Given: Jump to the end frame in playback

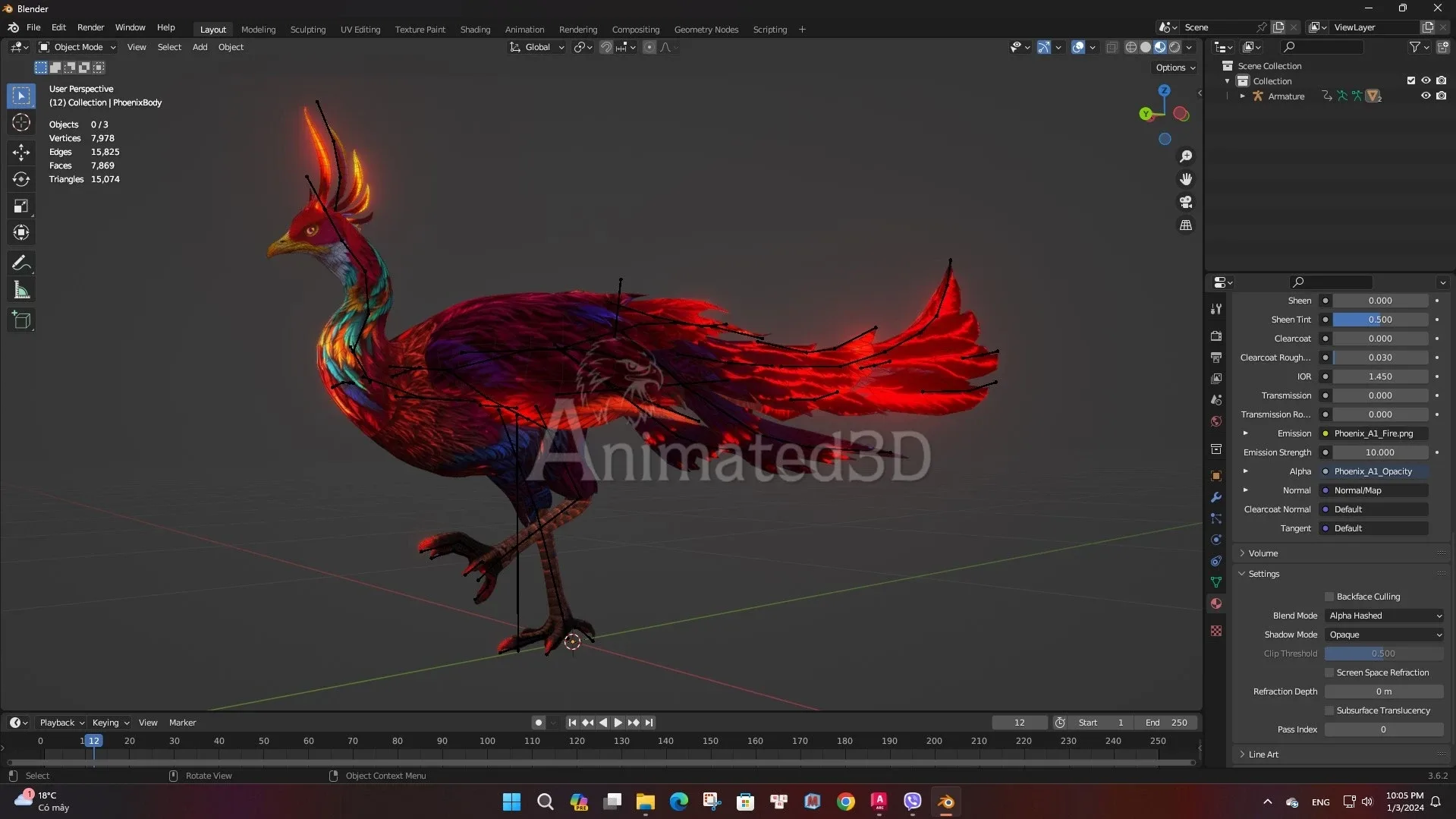Looking at the screenshot, I should (649, 723).
